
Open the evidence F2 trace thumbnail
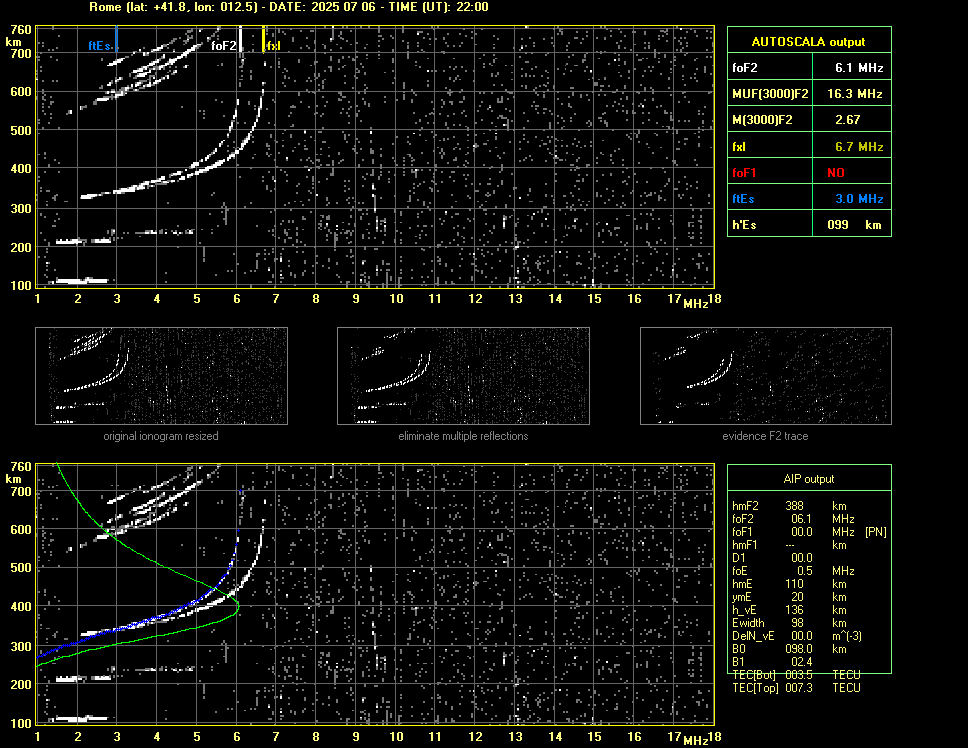(x=766, y=376)
